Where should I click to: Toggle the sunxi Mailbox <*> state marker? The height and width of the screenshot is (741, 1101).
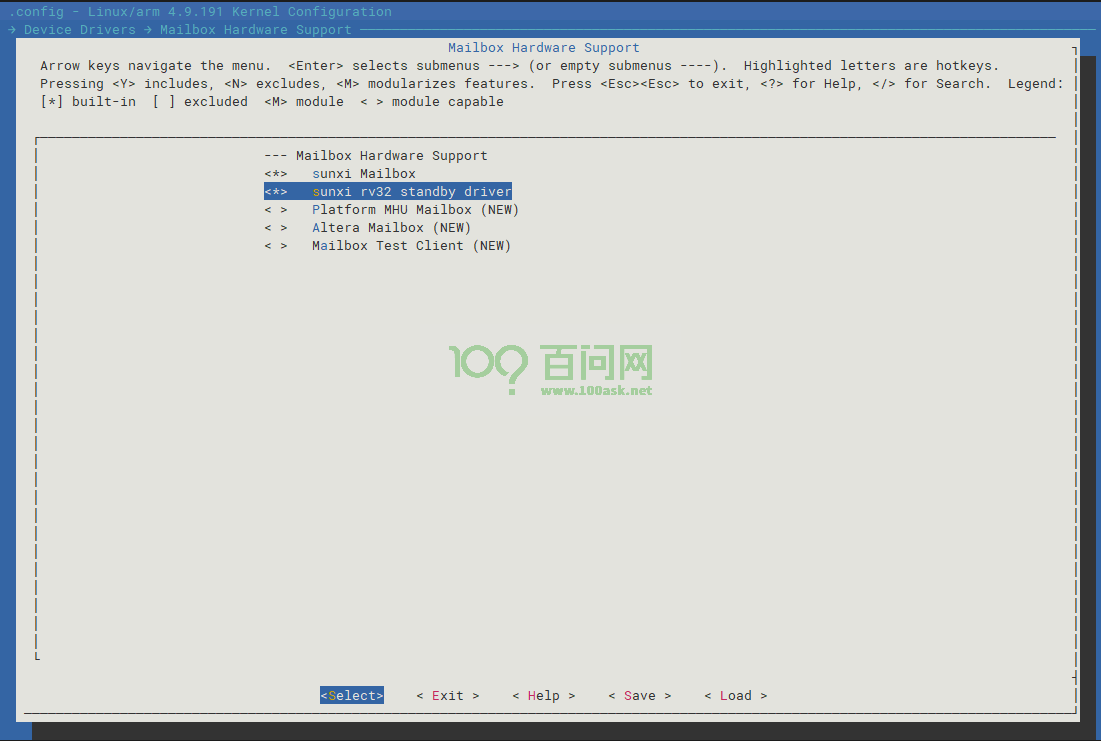(x=276, y=174)
